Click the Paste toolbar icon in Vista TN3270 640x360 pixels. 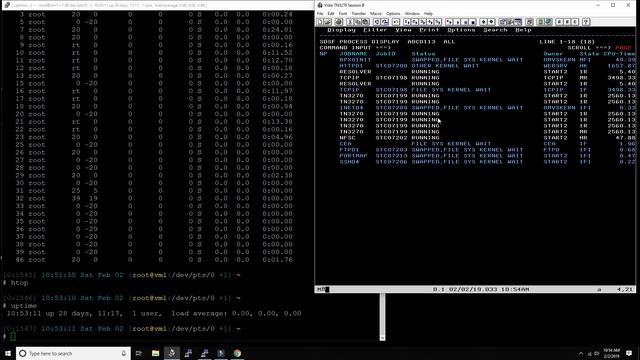pos(366,22)
